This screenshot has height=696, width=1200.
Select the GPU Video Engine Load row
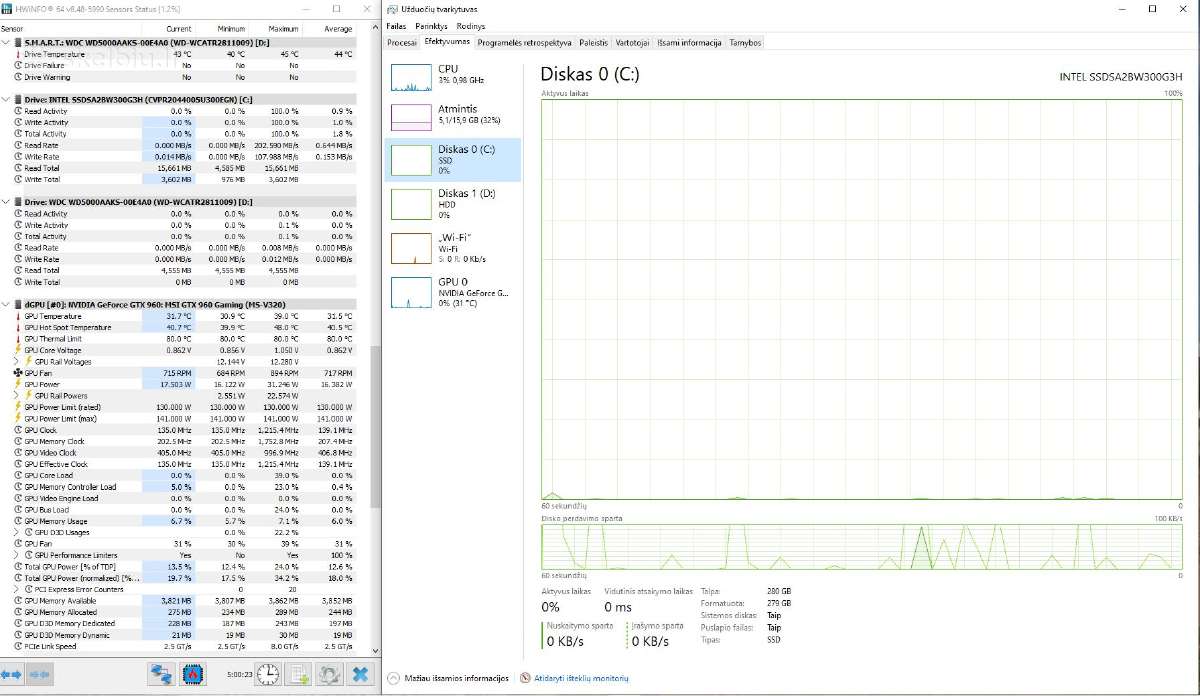[x=178, y=498]
